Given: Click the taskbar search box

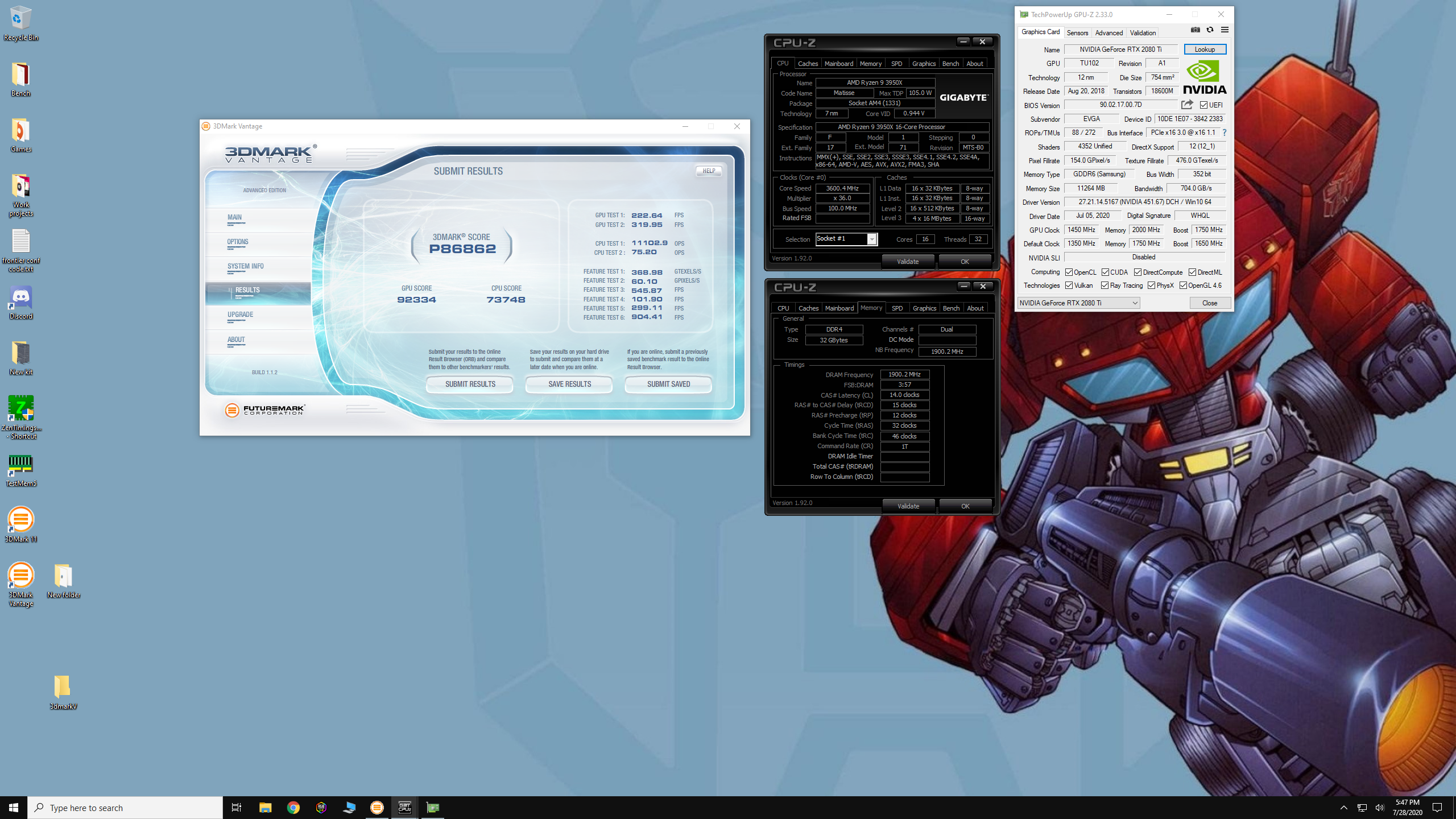Looking at the screenshot, I should pos(125,808).
